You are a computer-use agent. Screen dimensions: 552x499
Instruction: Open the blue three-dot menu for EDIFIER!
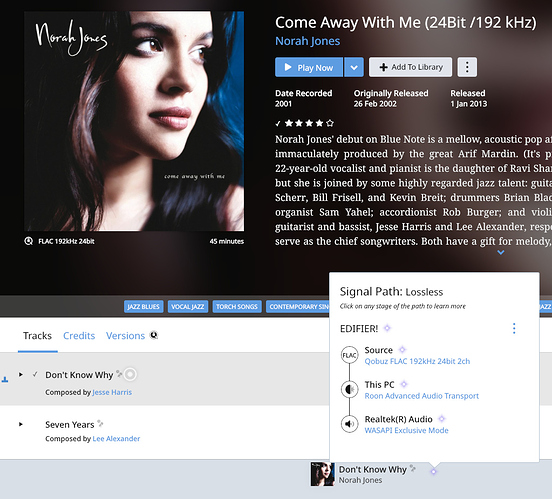(514, 328)
